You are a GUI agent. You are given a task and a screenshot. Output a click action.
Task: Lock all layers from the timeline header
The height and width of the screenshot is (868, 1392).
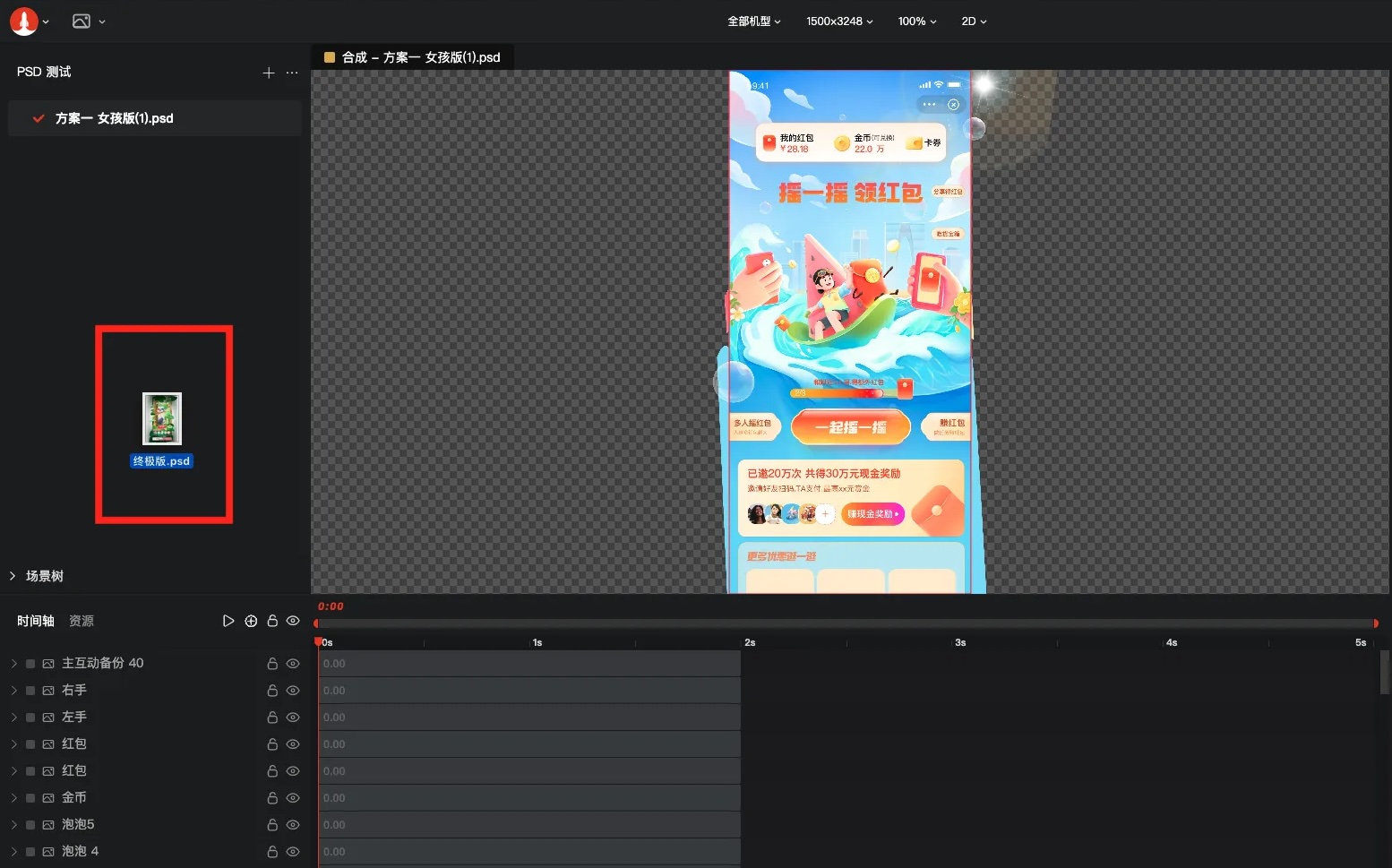[x=272, y=621]
